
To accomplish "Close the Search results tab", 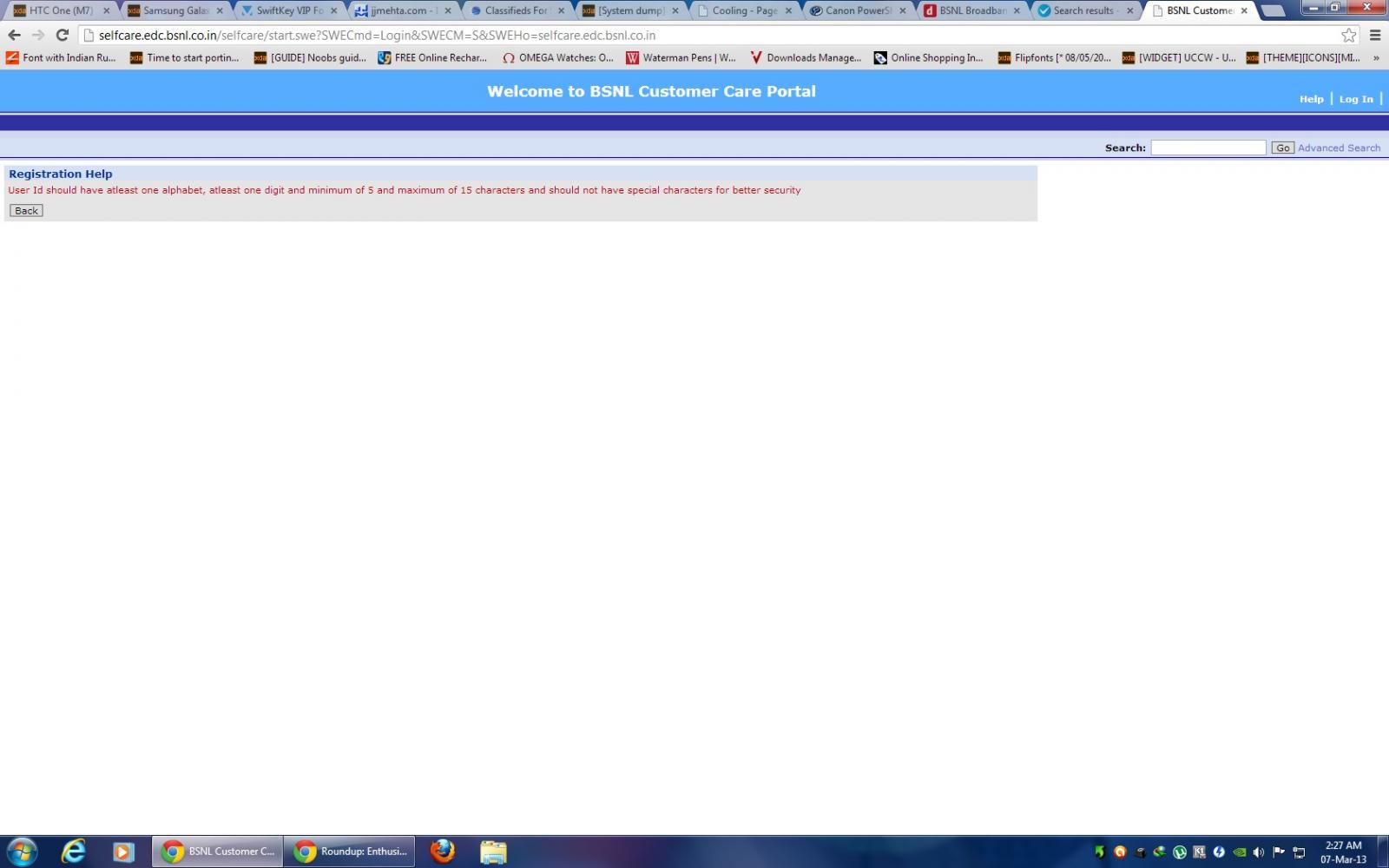I will (1129, 11).
